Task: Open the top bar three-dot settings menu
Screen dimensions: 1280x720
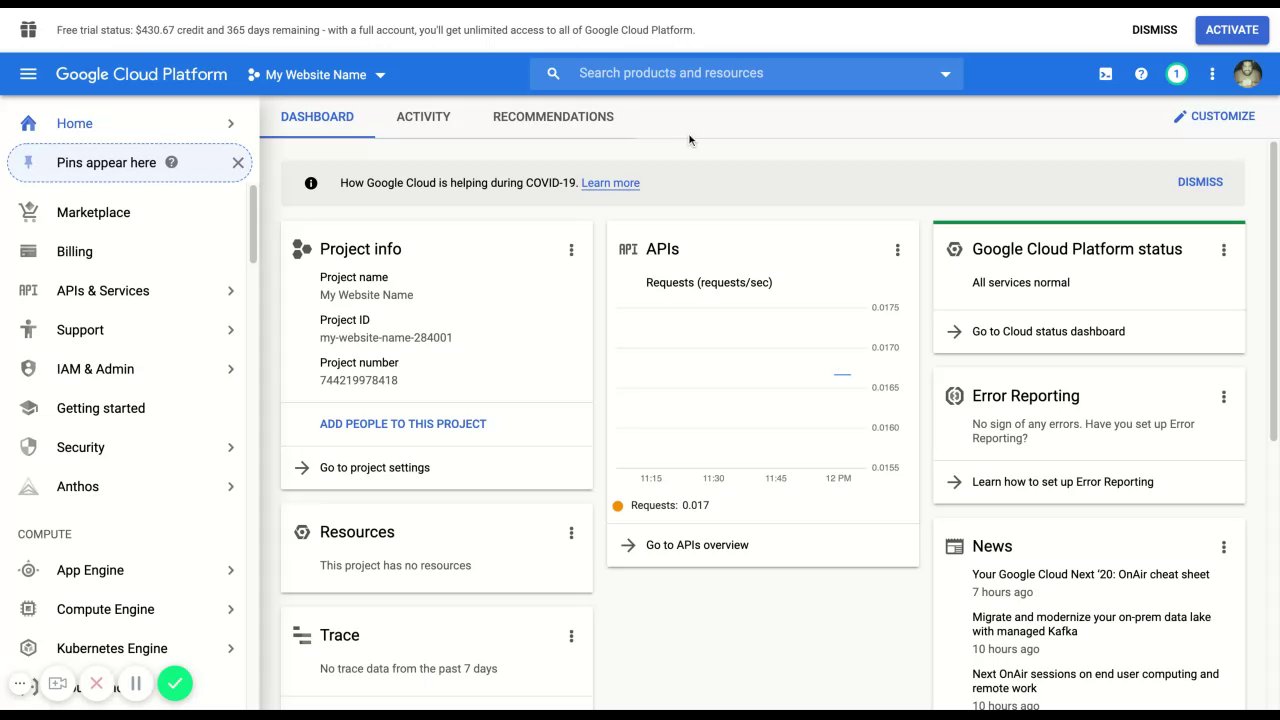Action: click(x=1212, y=74)
